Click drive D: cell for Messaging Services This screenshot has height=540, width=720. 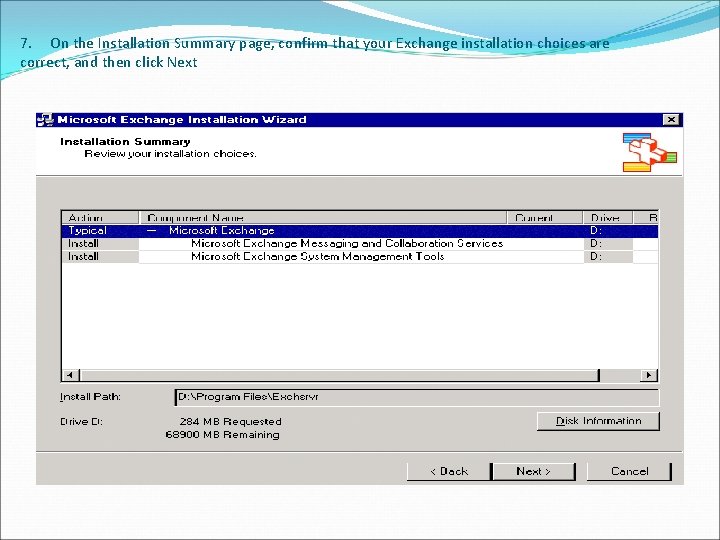coord(608,244)
